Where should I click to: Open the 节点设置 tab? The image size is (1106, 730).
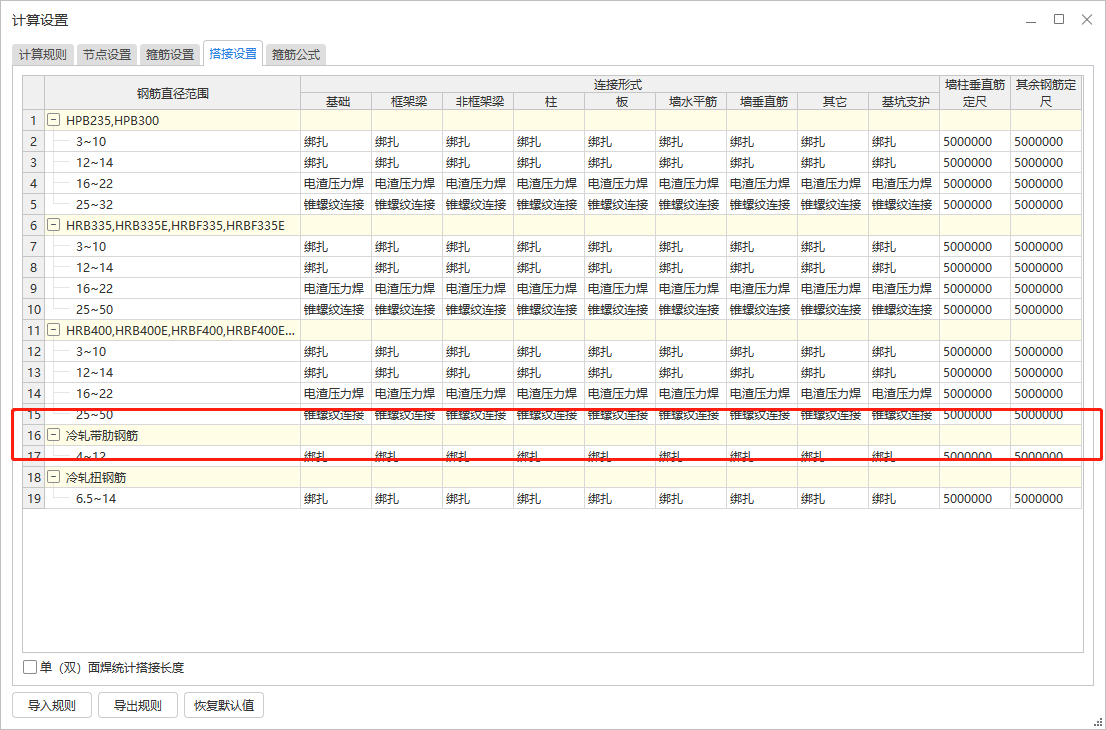pyautogui.click(x=107, y=54)
